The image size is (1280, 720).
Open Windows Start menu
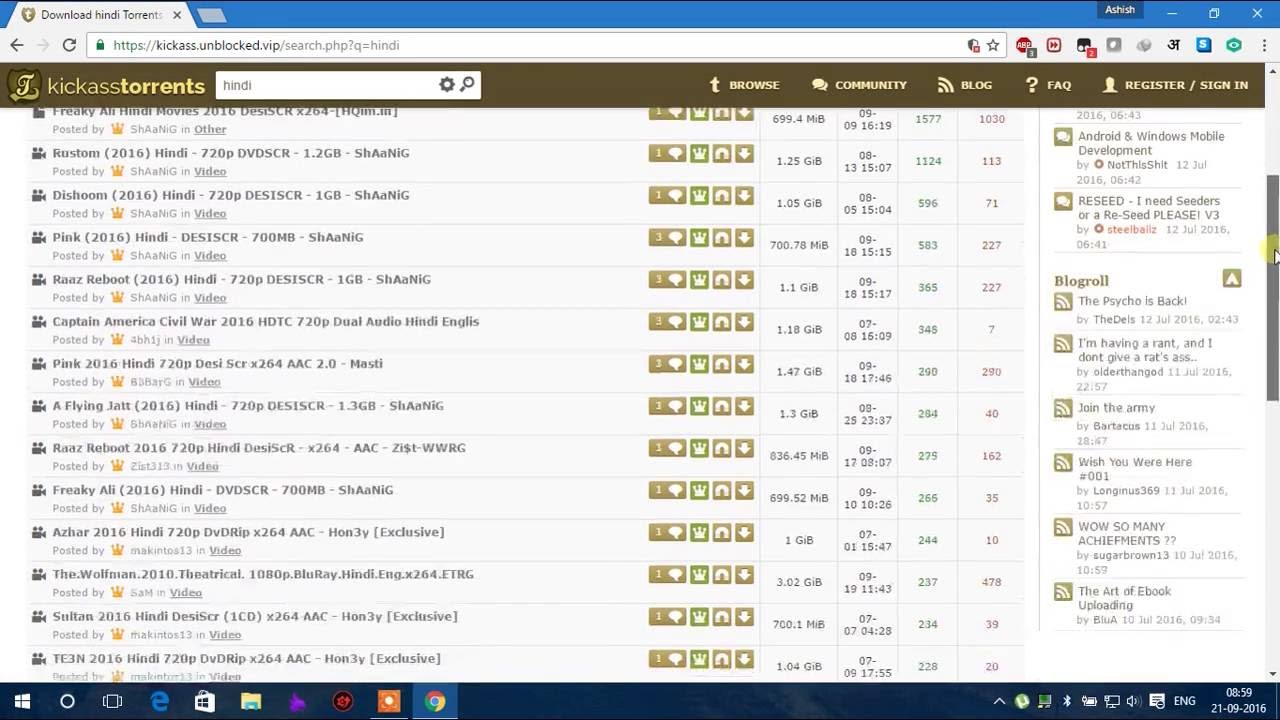click(22, 701)
